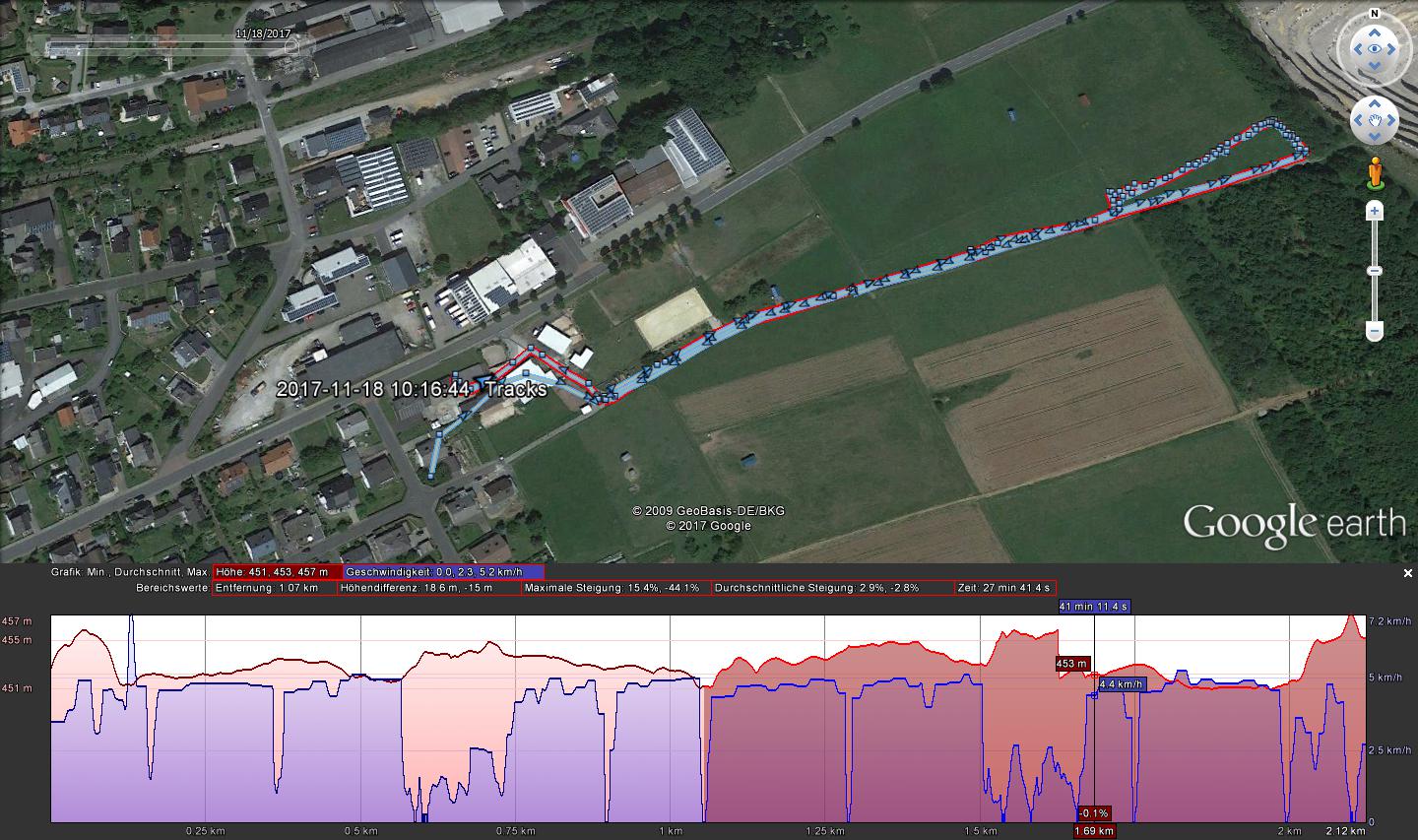Pan the map left with move arrow
The image size is (1418, 840).
tap(1357, 121)
